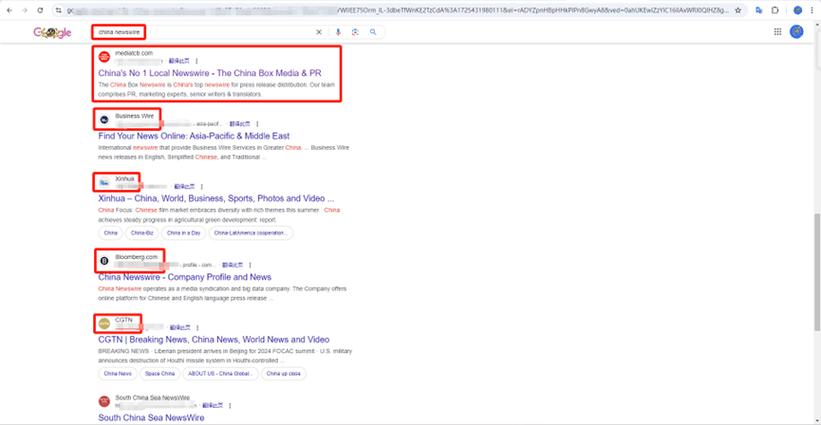Open more options for the mediatcb.com result
The width and height of the screenshot is (821, 425).
(x=197, y=61)
